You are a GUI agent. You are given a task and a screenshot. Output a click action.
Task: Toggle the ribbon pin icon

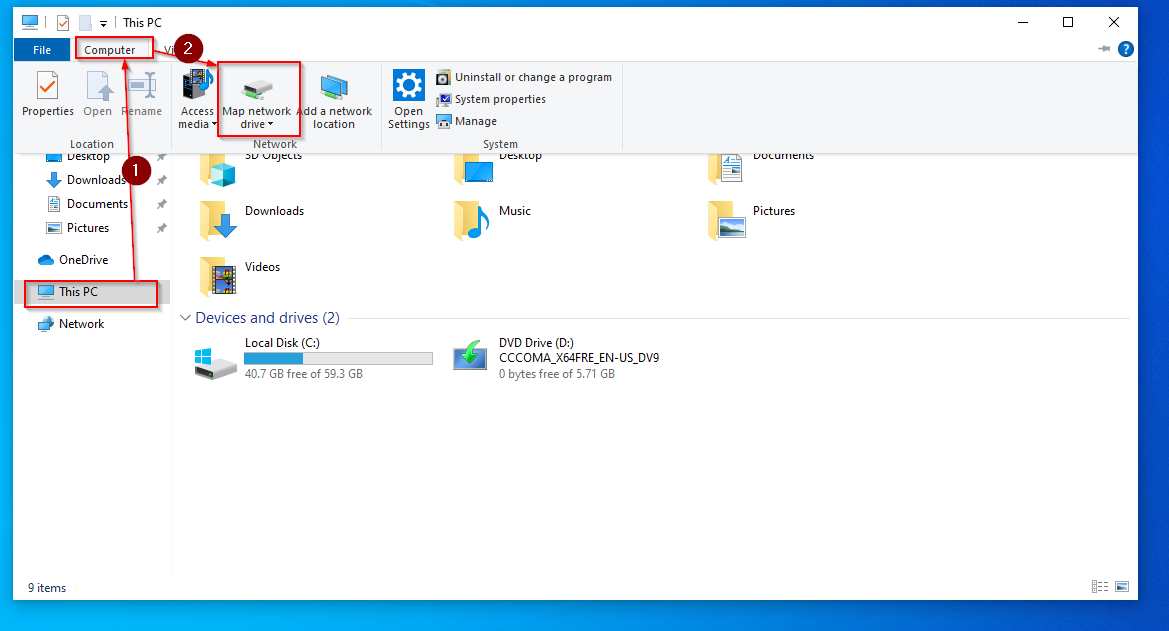point(1104,48)
